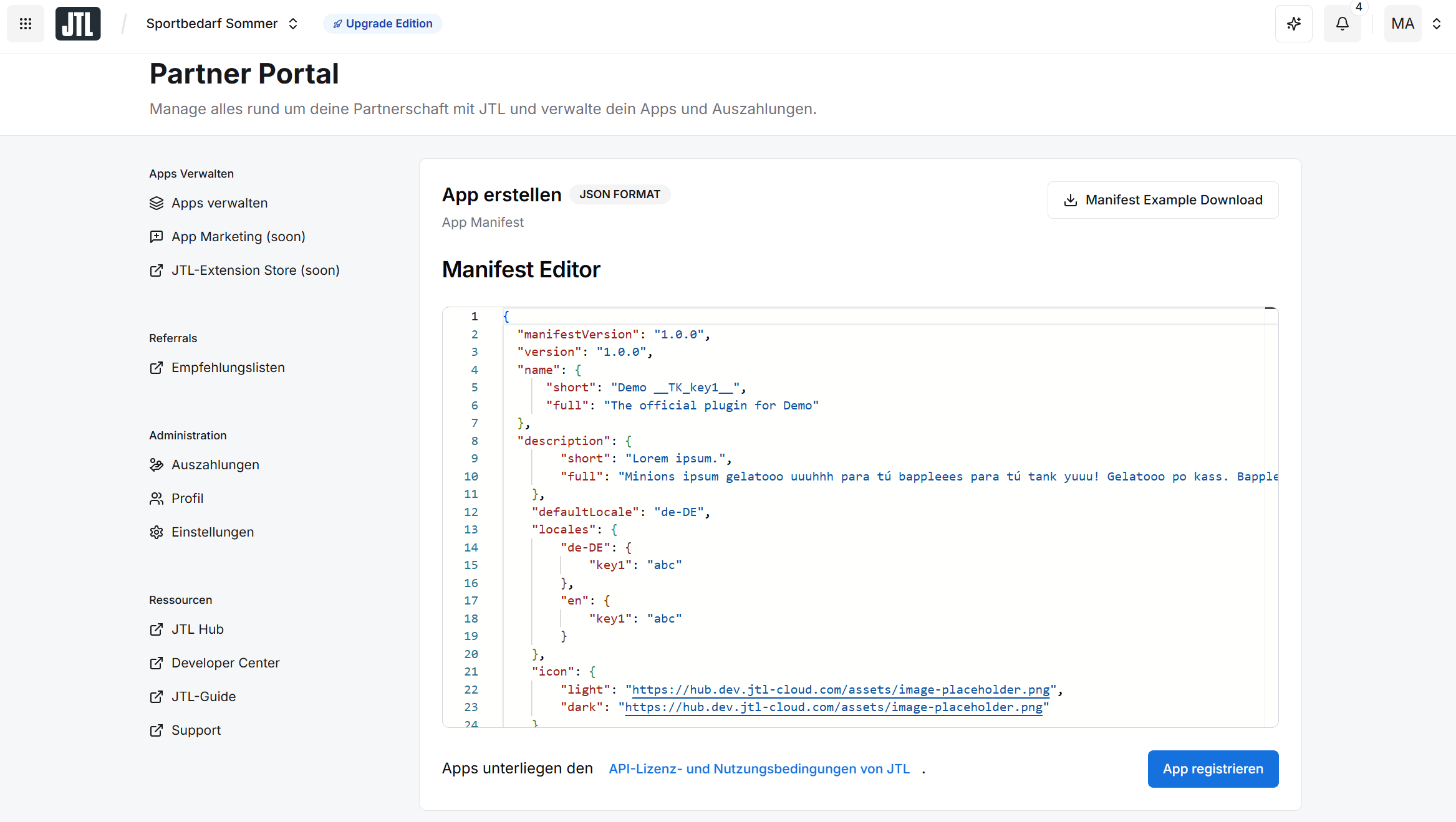Click the App Marketing message icon
Image resolution: width=1456 pixels, height=822 pixels.
(157, 237)
